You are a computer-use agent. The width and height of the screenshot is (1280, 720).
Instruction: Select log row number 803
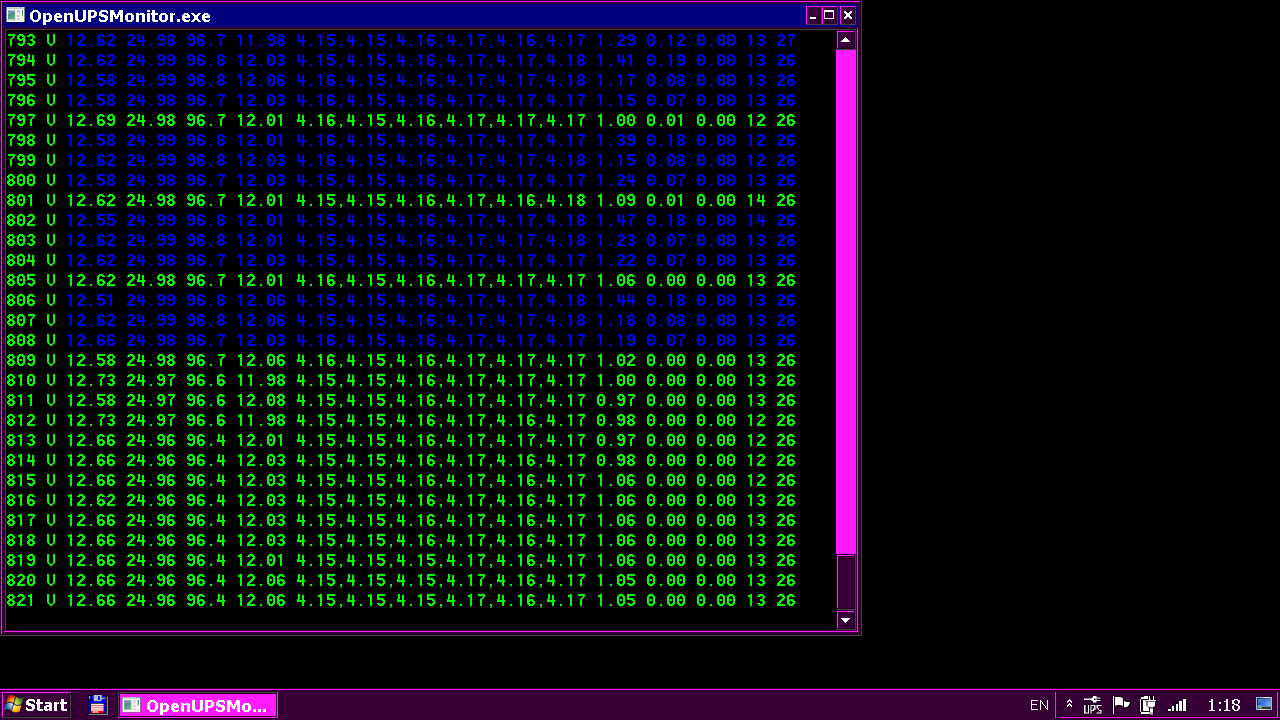tap(401, 240)
